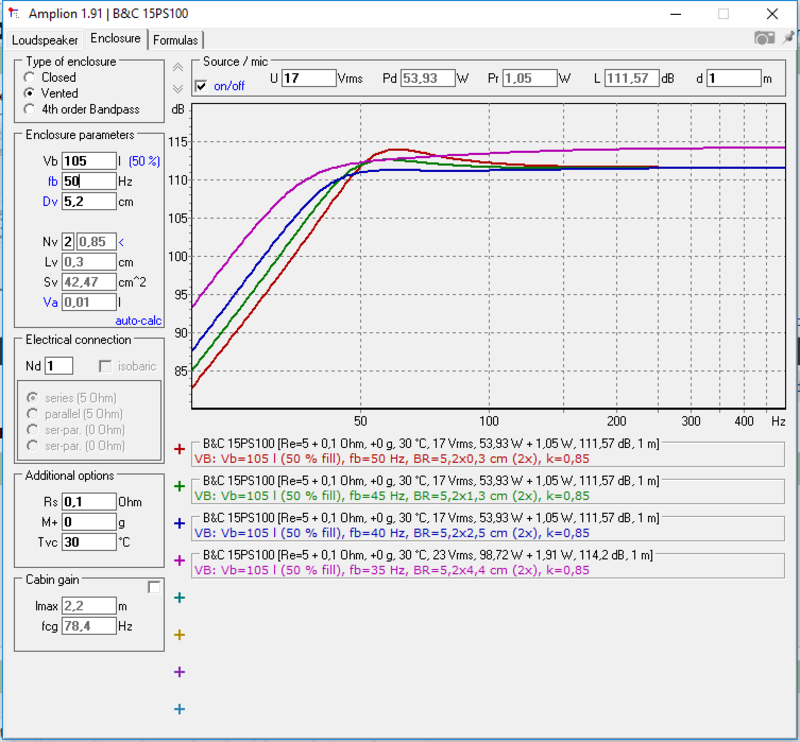Click the blue Va label
This screenshot has width=800, height=742.
(x=50, y=303)
